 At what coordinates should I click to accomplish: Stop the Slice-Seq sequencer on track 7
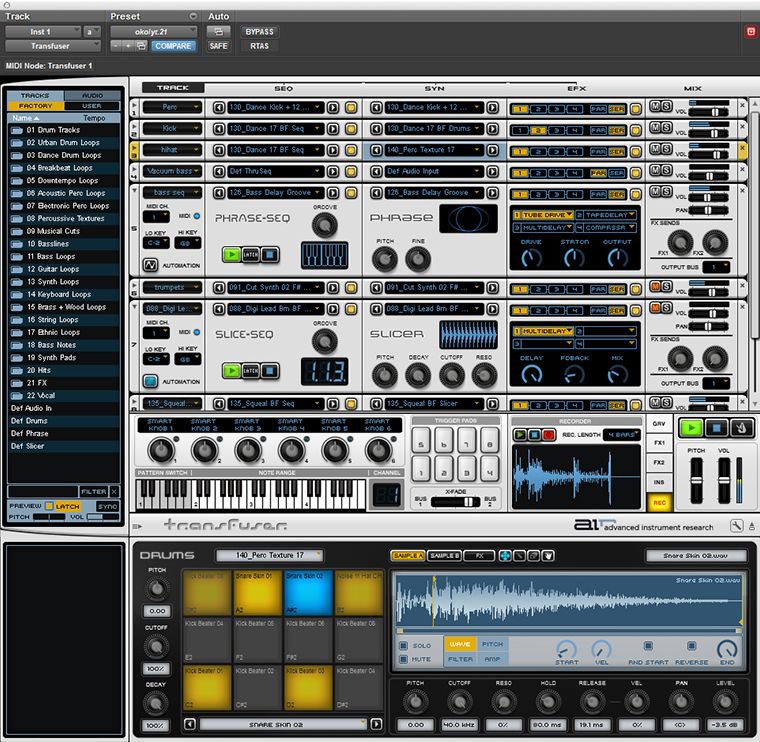click(269, 370)
